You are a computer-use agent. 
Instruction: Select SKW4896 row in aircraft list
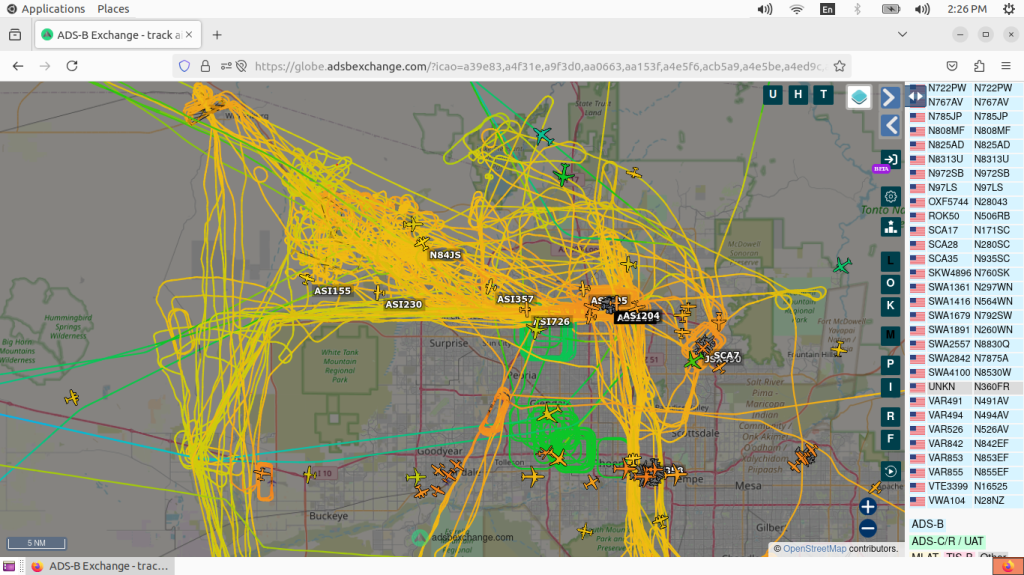964,273
